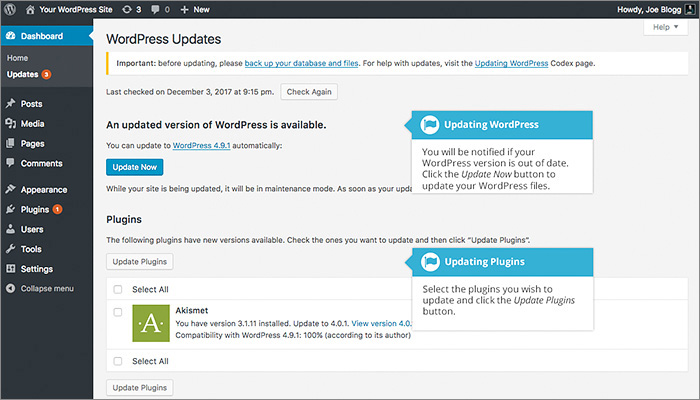
Task: Click 'Last checked on December 3, 2017' text
Action: [x=190, y=92]
